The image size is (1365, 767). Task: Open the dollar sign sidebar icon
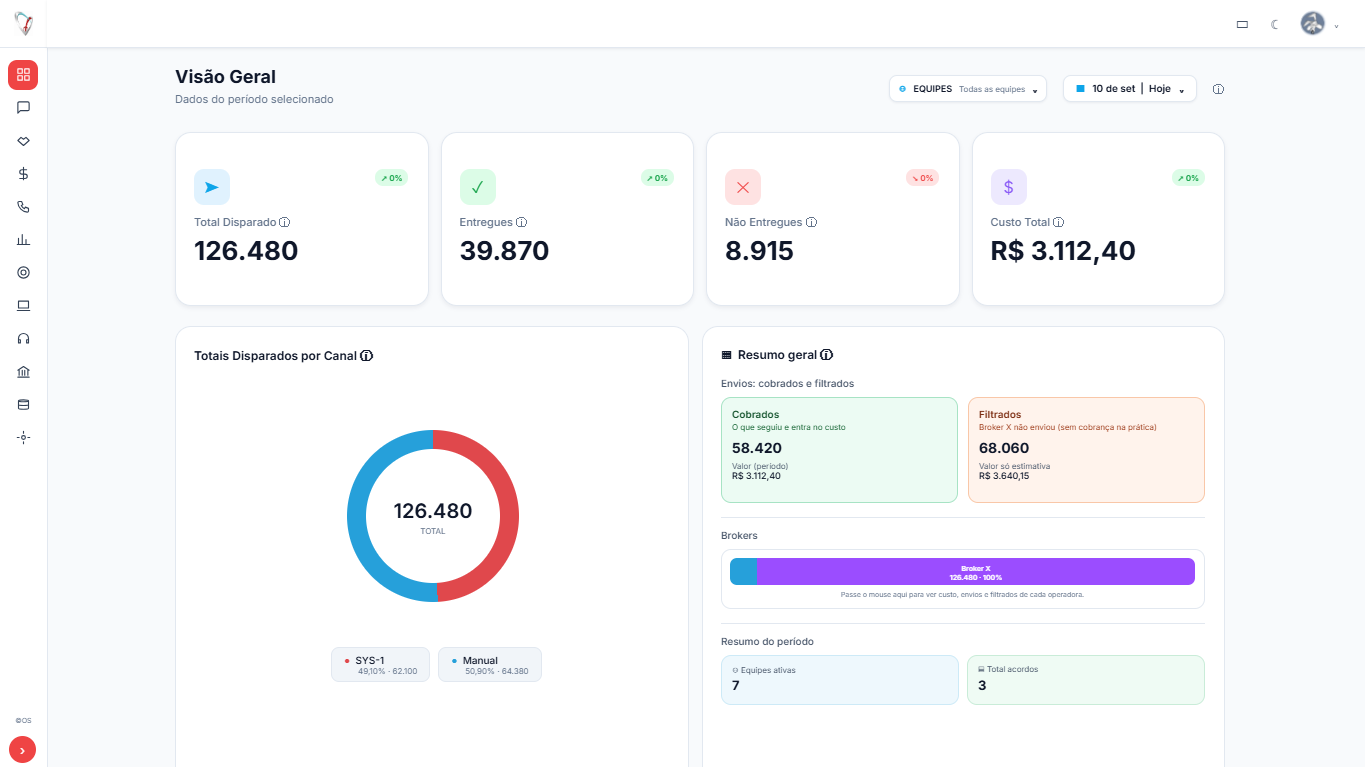click(x=23, y=174)
